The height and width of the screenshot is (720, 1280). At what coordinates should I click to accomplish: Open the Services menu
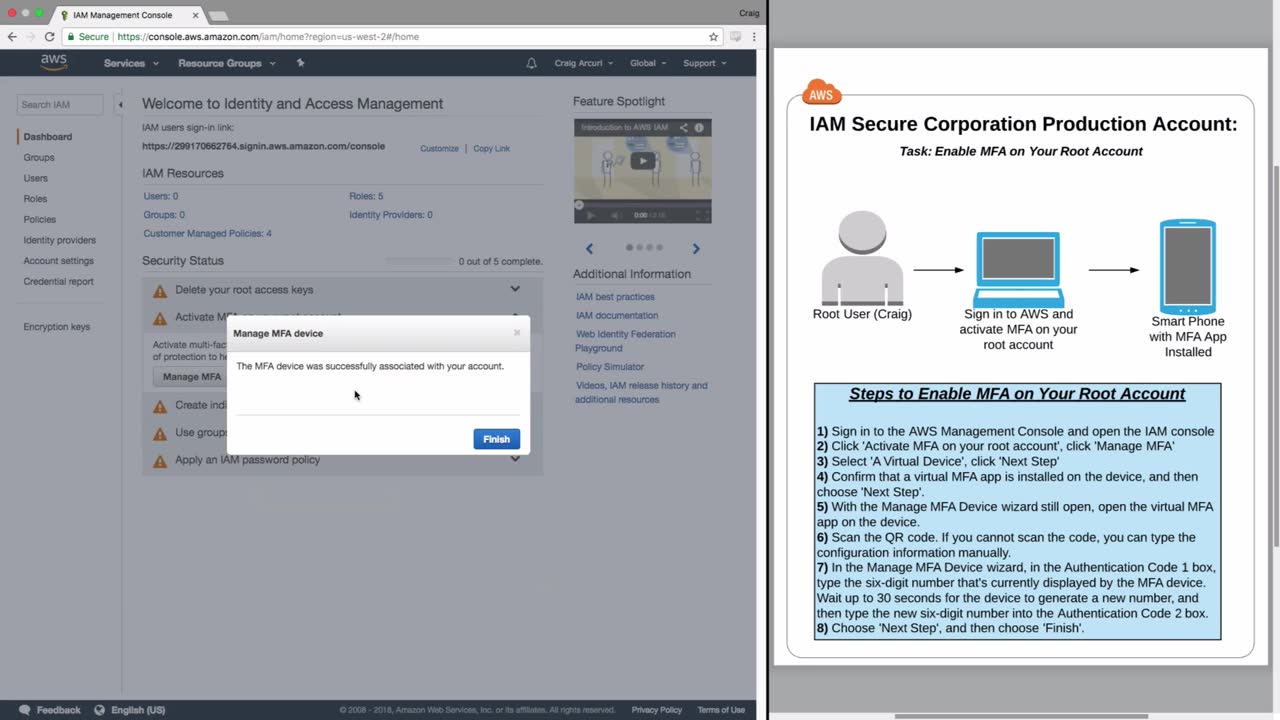[x=131, y=63]
